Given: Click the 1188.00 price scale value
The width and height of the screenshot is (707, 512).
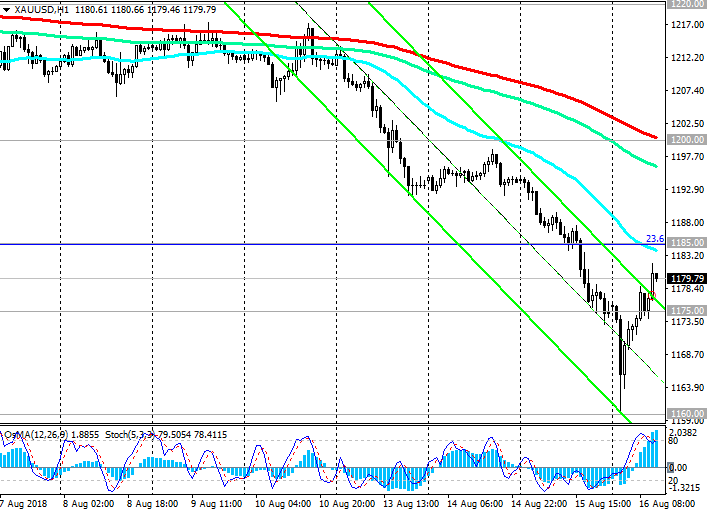Looking at the screenshot, I should (687, 223).
